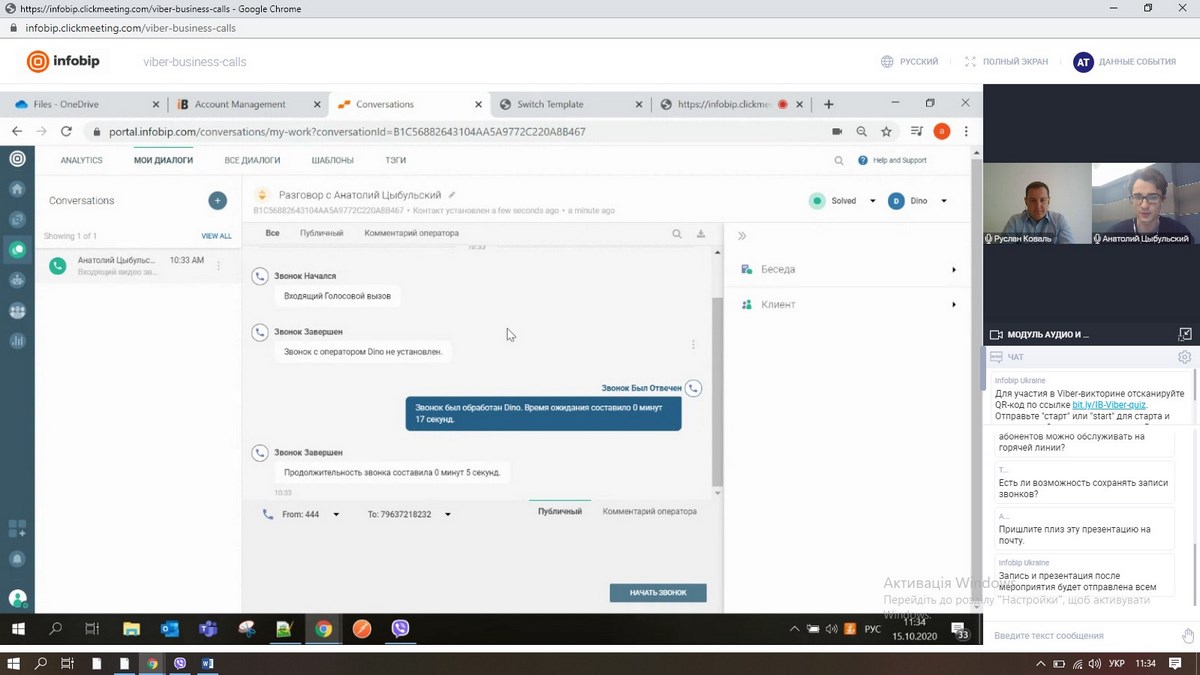
Task: Collapse the side panel with double chevron
Action: pyautogui.click(x=742, y=236)
